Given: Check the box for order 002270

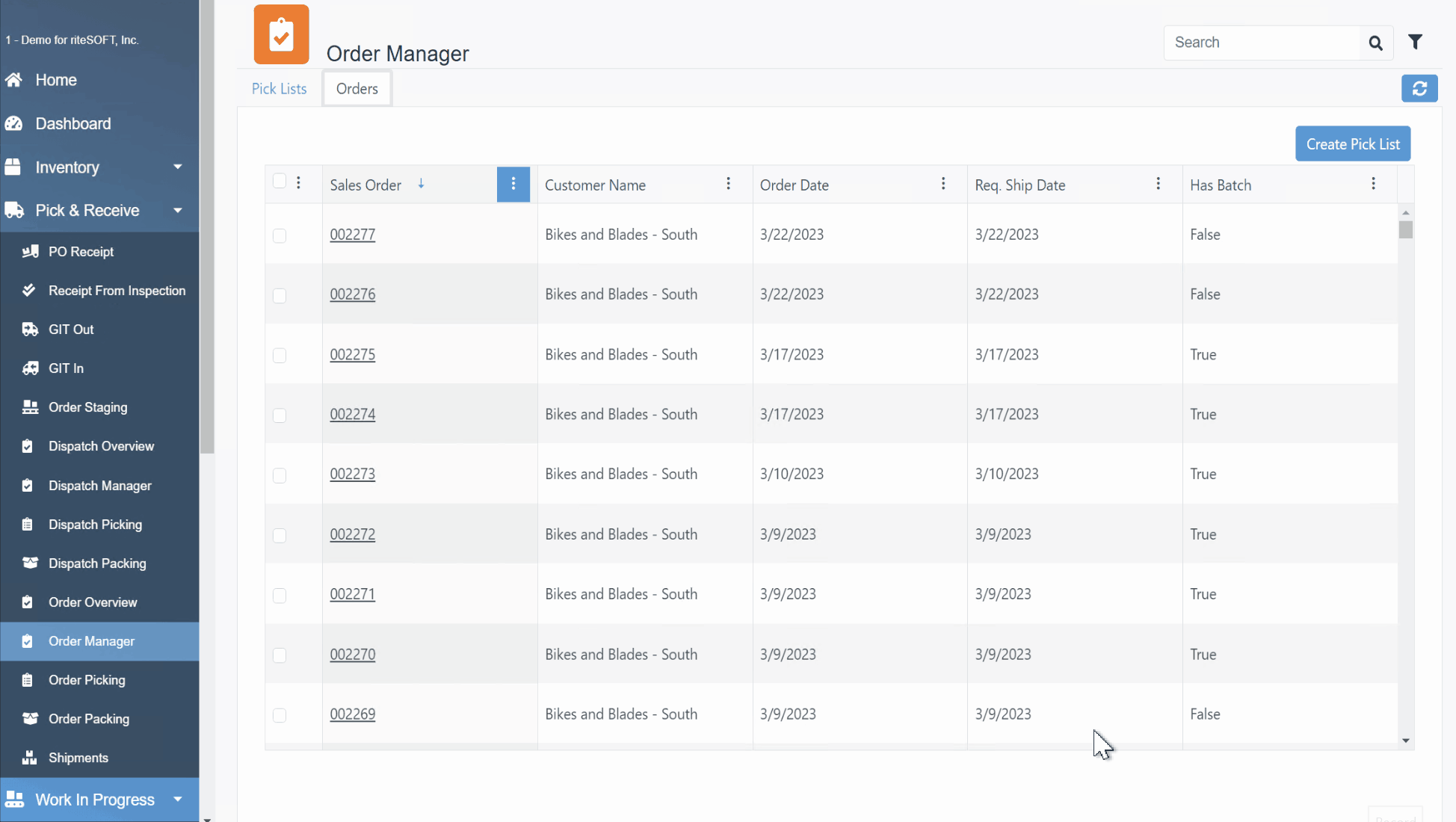Looking at the screenshot, I should click(x=280, y=655).
